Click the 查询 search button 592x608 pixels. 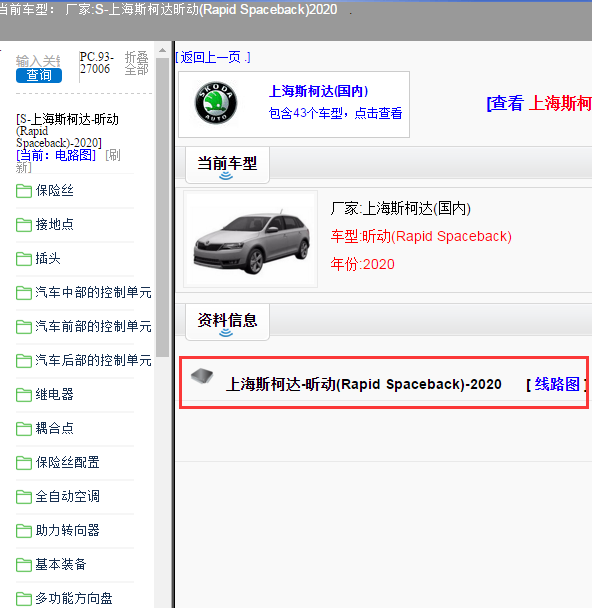click(x=39, y=75)
